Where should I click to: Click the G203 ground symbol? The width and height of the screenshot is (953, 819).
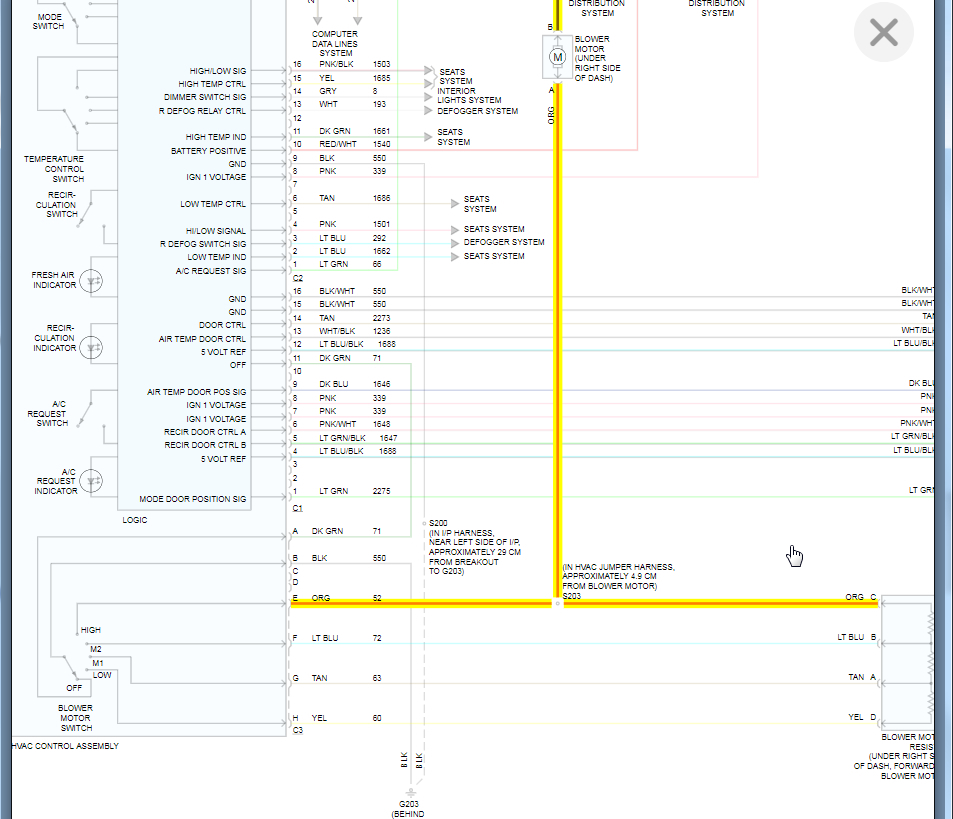[411, 793]
